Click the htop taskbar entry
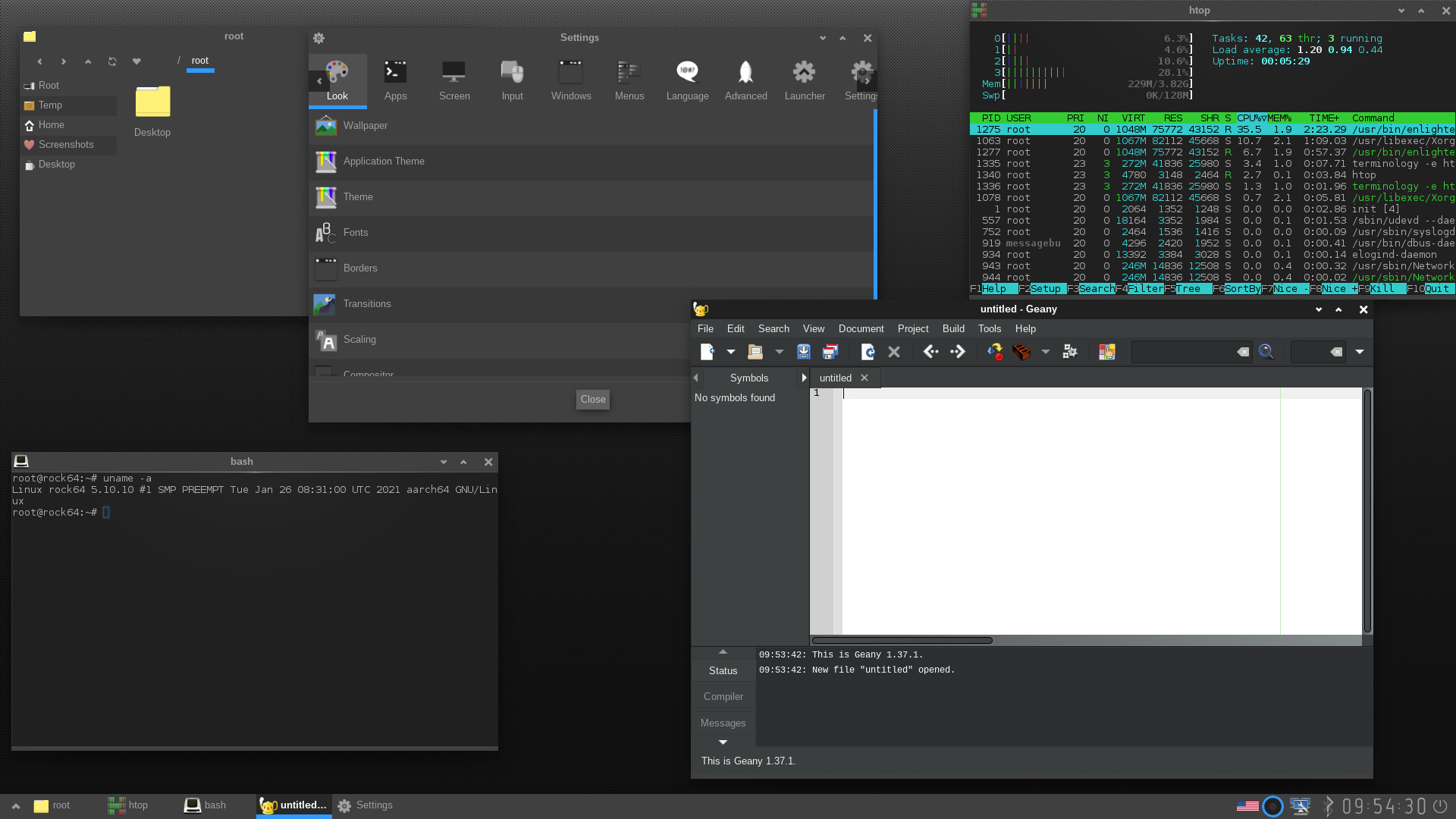The height and width of the screenshot is (819, 1456). click(129, 805)
